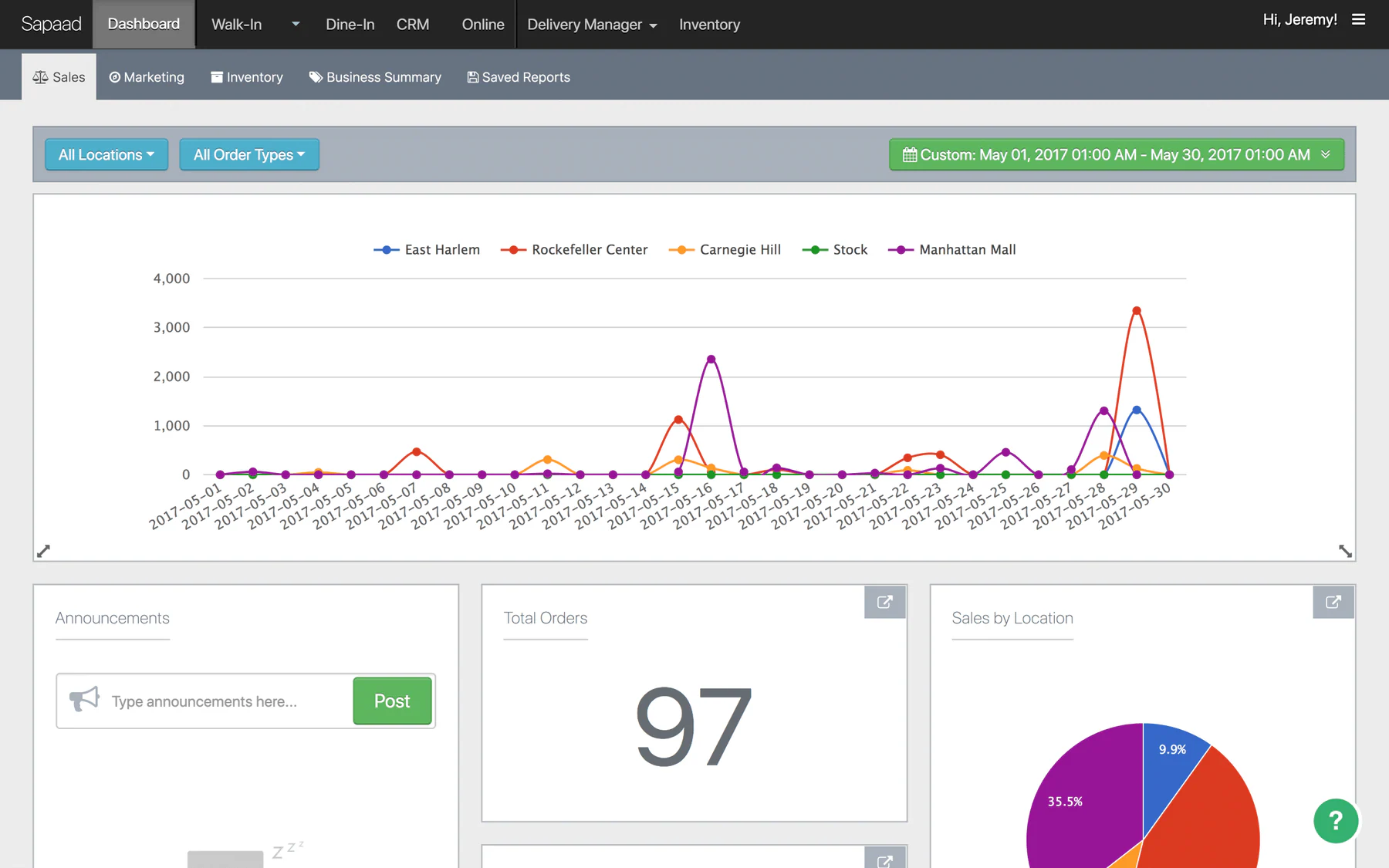The image size is (1389, 868).
Task: Open CRM from the top navigation
Action: pyautogui.click(x=413, y=25)
